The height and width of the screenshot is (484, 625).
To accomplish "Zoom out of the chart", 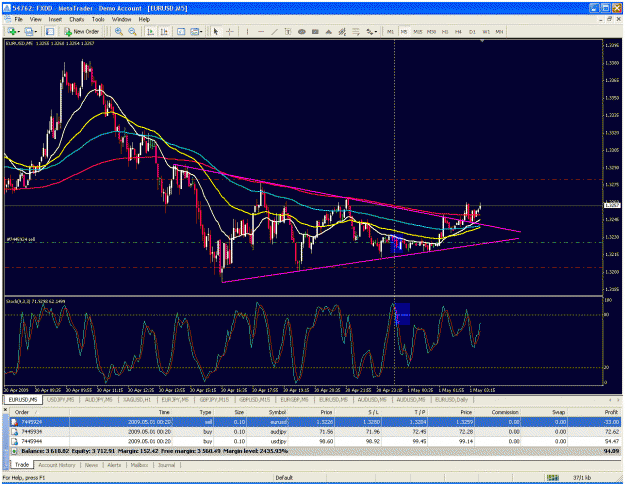I will pos(132,31).
